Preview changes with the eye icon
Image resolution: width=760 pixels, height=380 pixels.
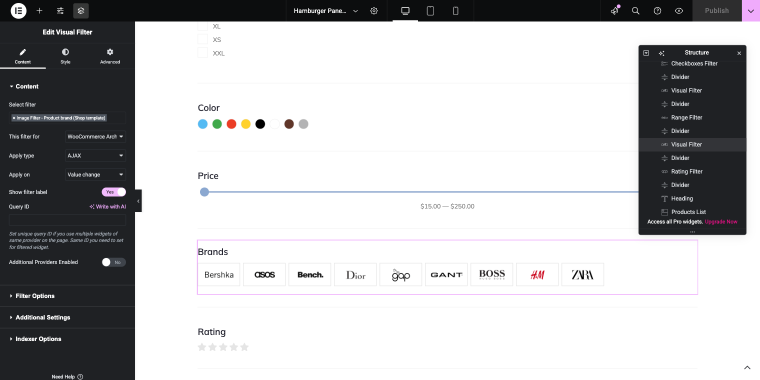[x=679, y=11]
